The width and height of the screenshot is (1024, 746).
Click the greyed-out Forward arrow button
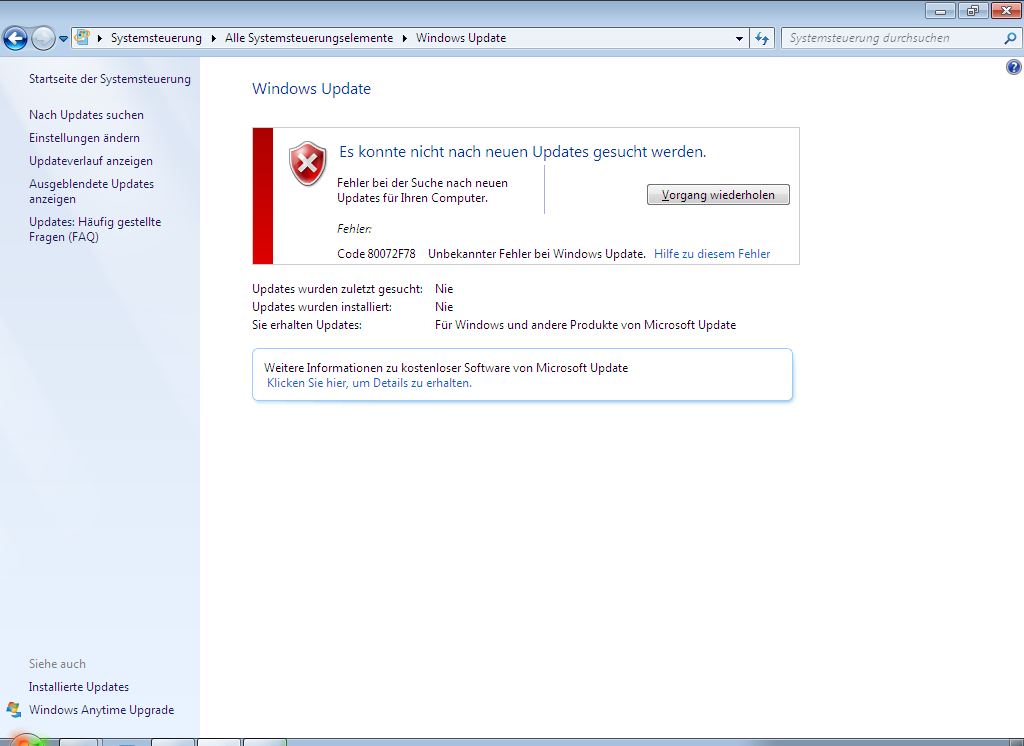43,39
